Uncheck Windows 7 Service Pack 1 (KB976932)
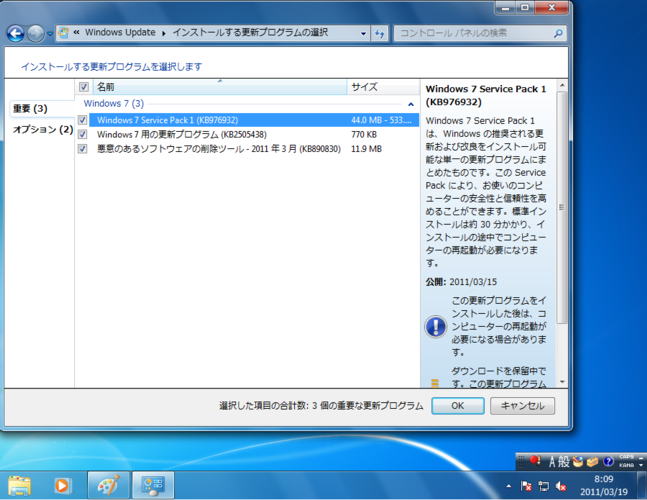The width and height of the screenshot is (647, 500). [83, 120]
